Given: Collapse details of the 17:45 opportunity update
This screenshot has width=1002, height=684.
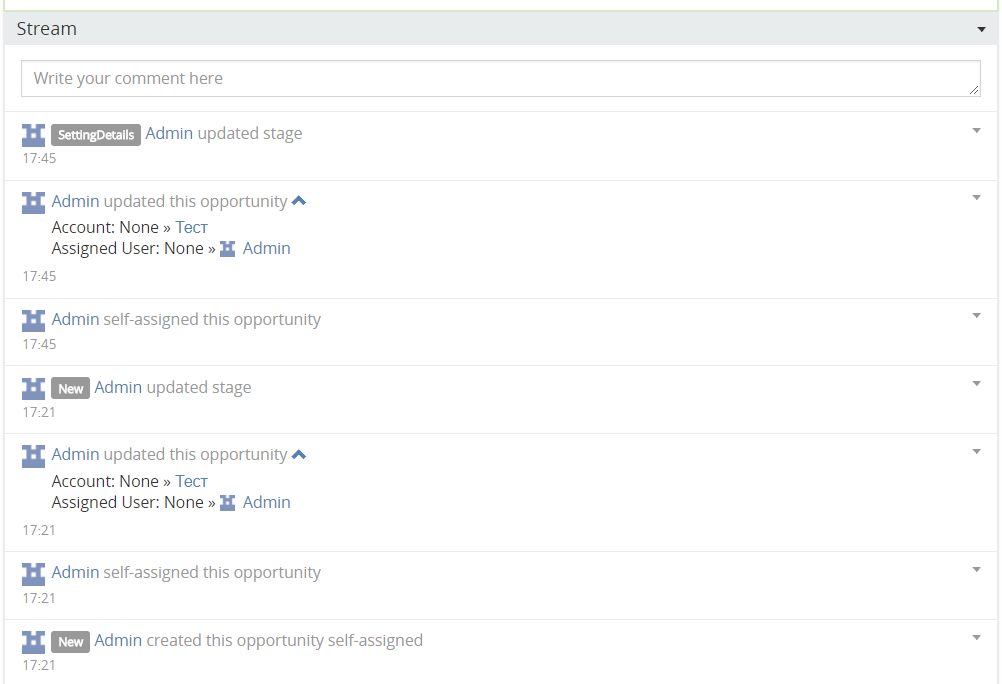Looking at the screenshot, I should pyautogui.click(x=299, y=202).
